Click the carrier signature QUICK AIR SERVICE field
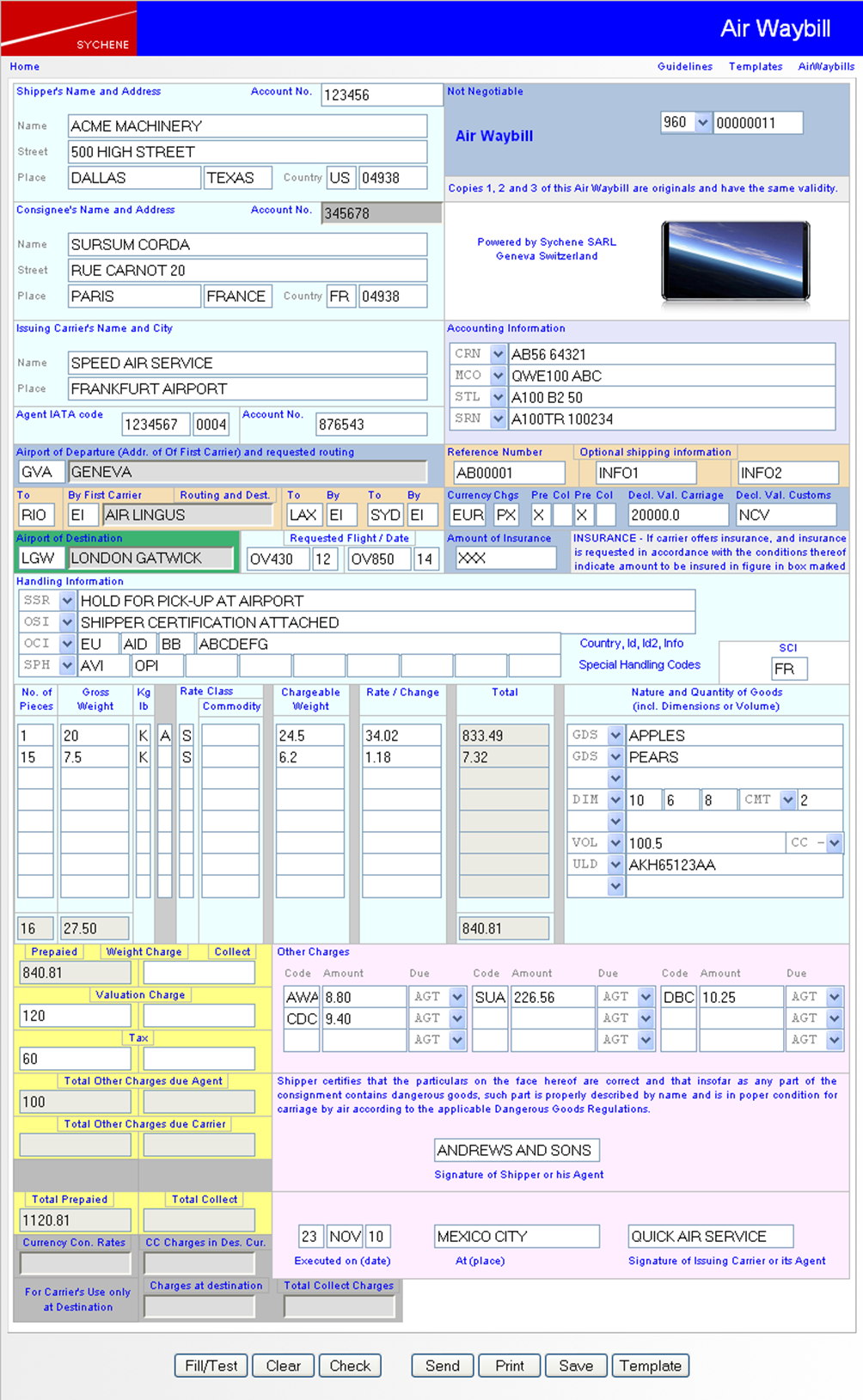Image resolution: width=863 pixels, height=1400 pixels. (x=710, y=1236)
